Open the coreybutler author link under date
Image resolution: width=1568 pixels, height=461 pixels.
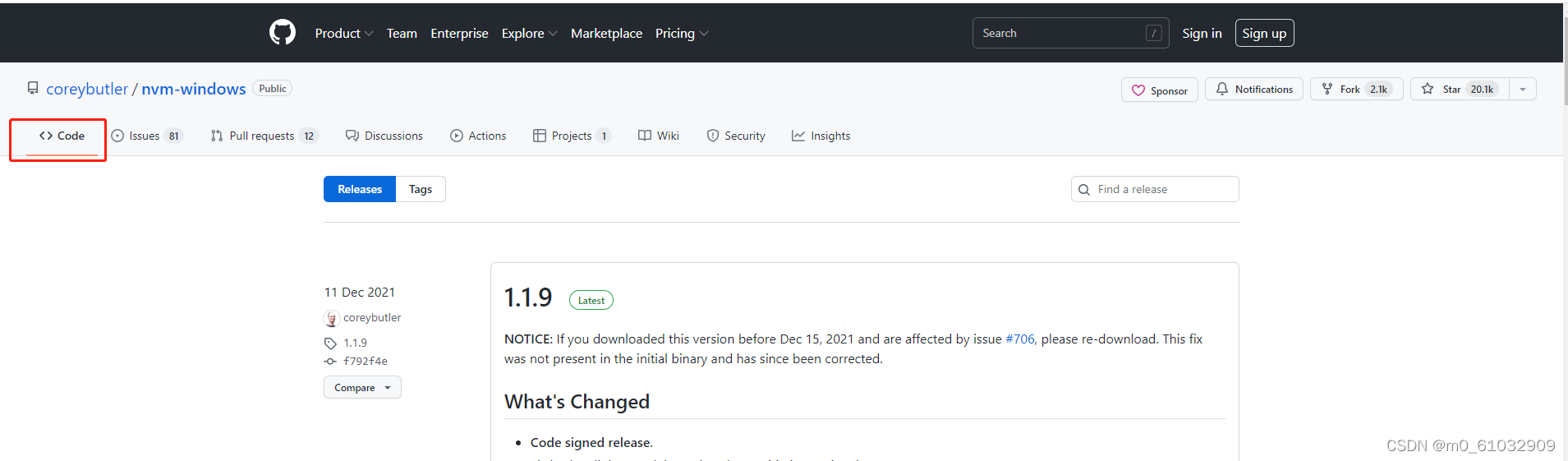click(372, 318)
